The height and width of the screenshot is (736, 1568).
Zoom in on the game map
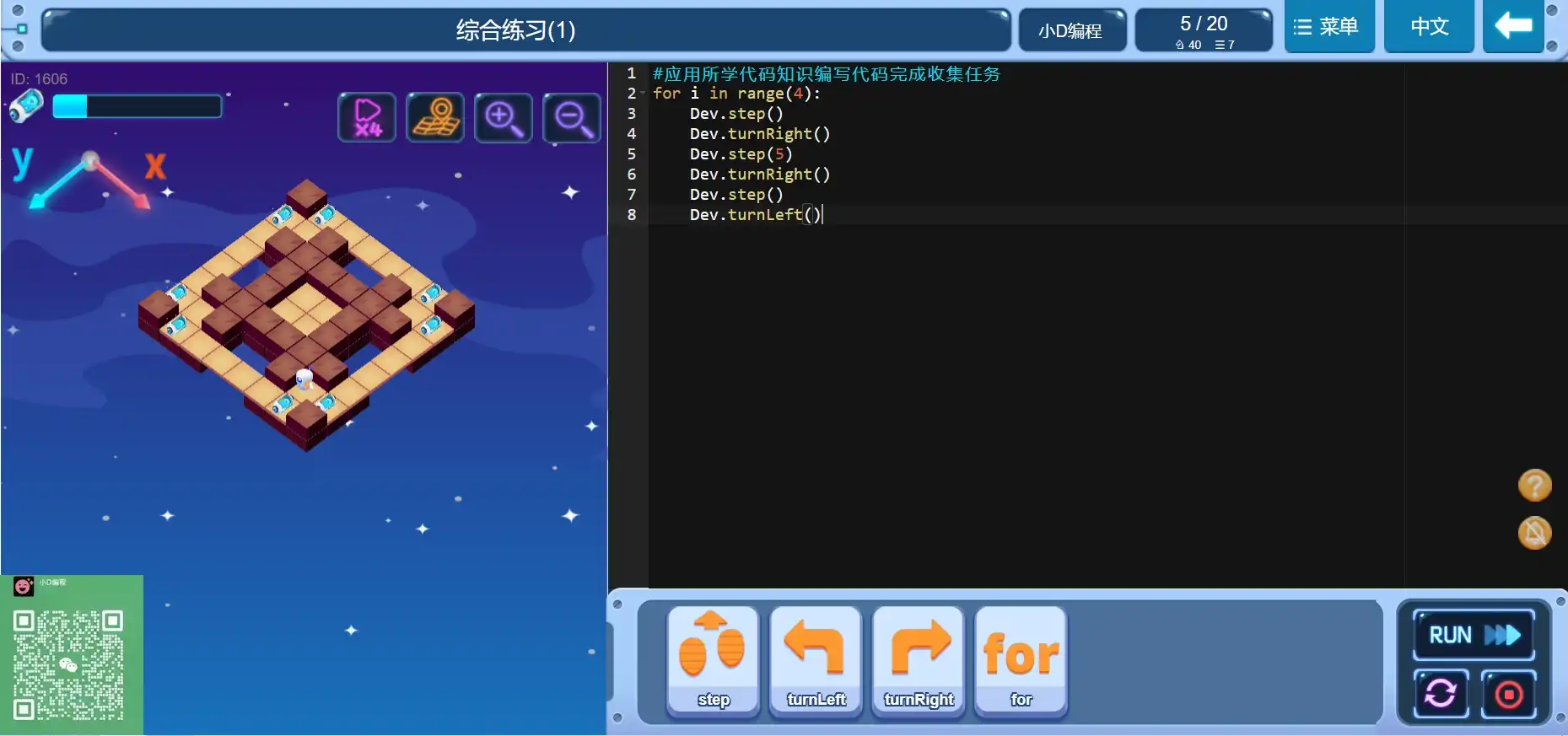[x=504, y=117]
